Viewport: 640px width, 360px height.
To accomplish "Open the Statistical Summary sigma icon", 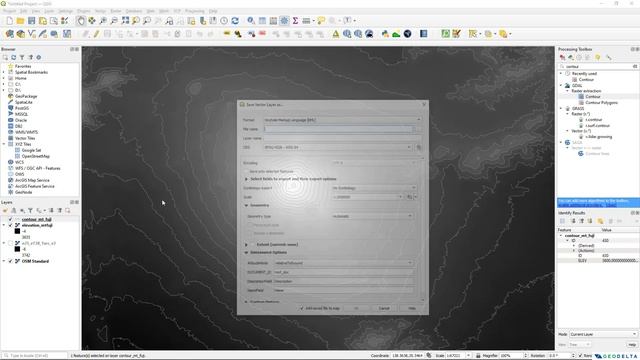I will pos(295,21).
